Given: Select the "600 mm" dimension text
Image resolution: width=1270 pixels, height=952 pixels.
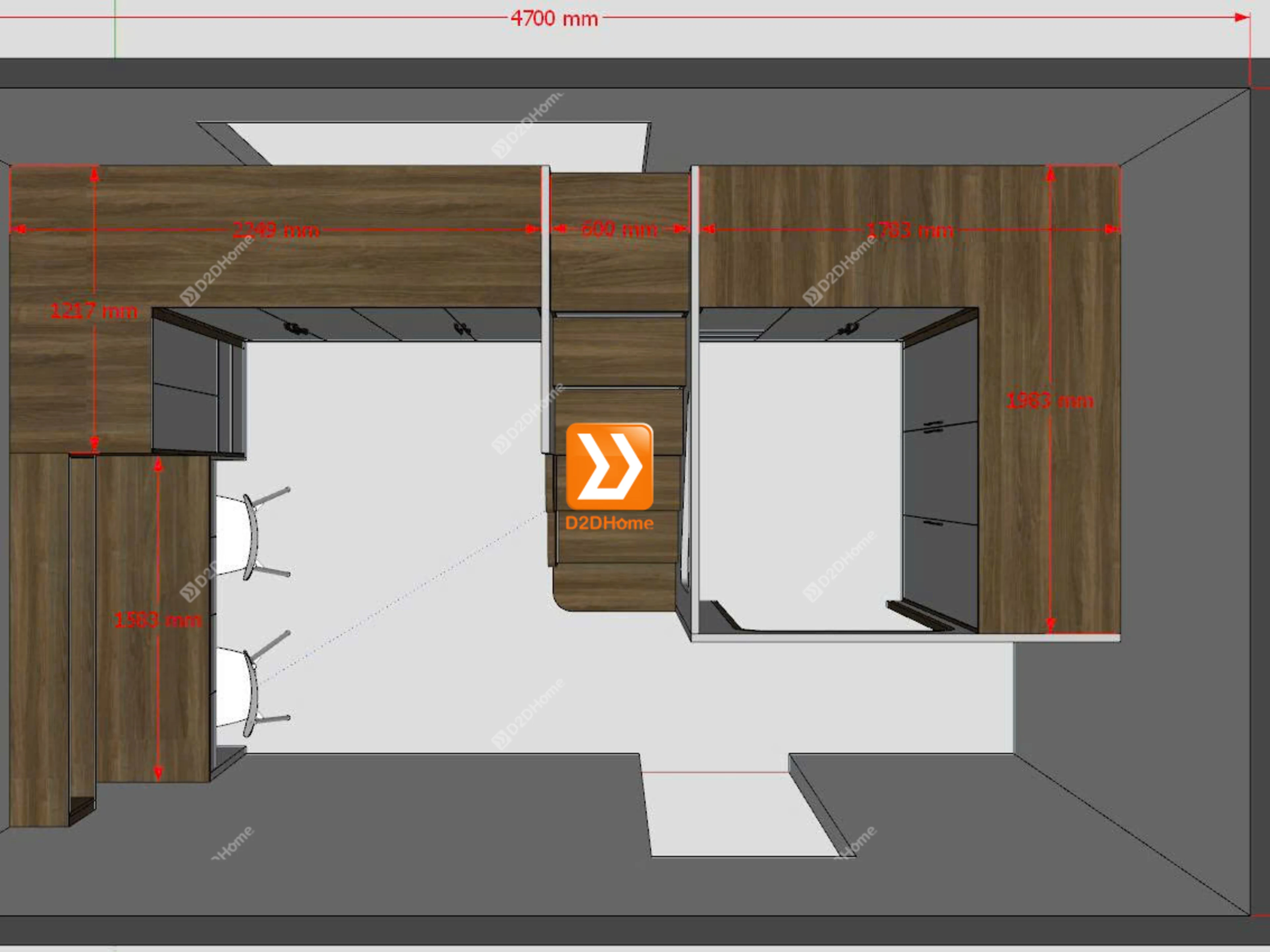Looking at the screenshot, I should click(619, 229).
